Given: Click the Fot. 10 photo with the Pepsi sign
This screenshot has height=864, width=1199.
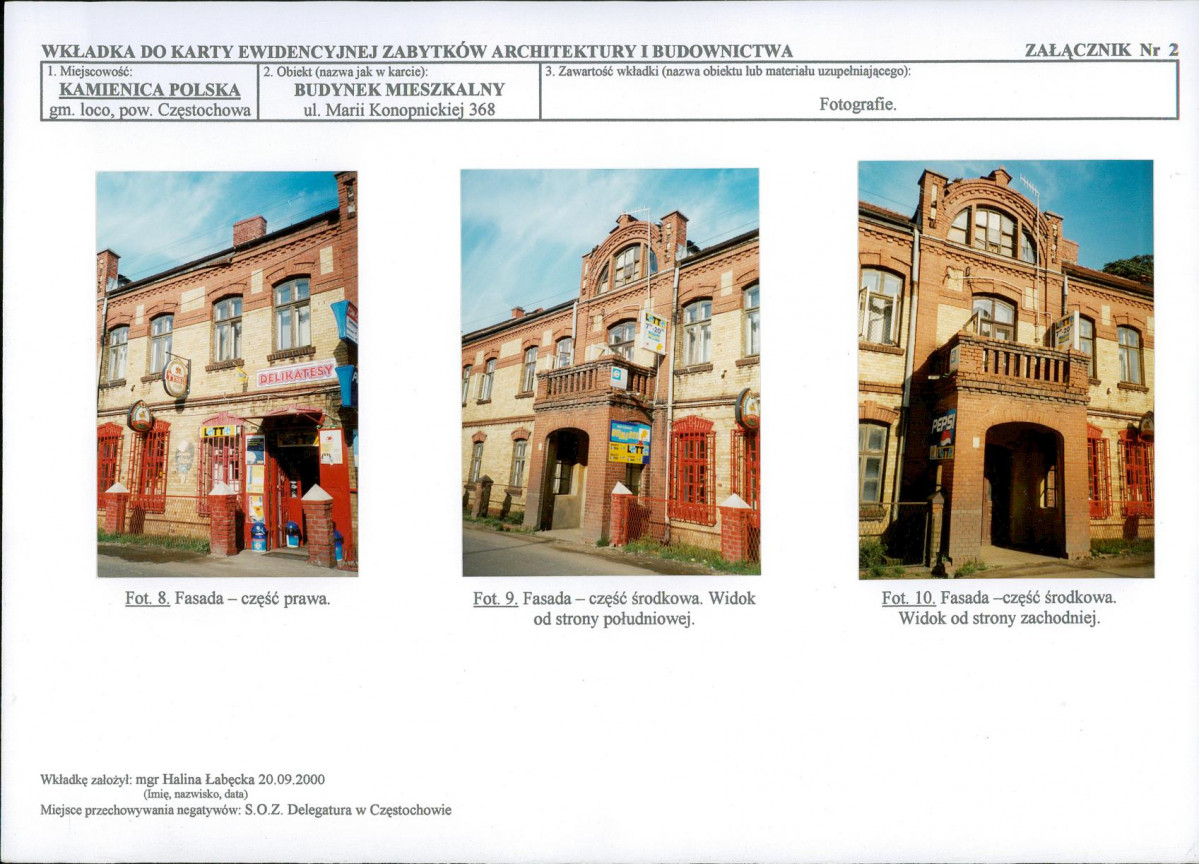Looking at the screenshot, I should (1006, 369).
